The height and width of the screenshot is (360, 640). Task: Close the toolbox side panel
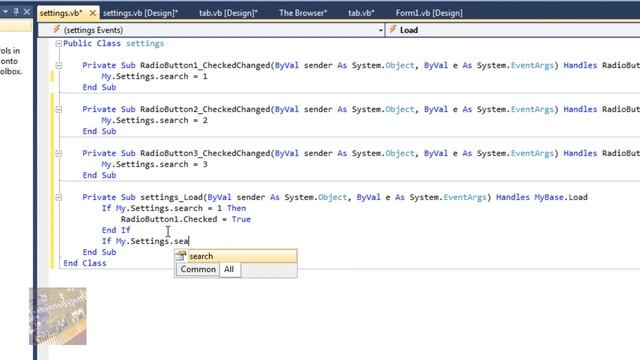click(x=27, y=11)
